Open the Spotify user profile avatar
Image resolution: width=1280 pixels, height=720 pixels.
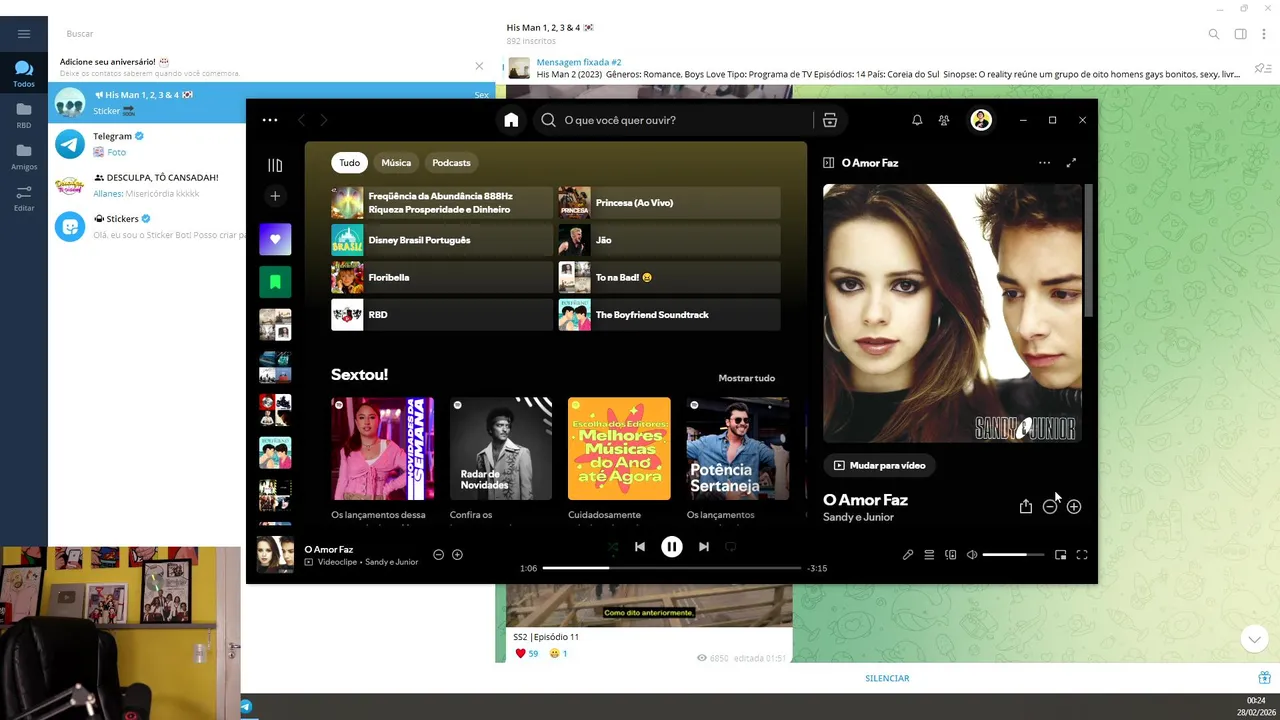pos(981,120)
